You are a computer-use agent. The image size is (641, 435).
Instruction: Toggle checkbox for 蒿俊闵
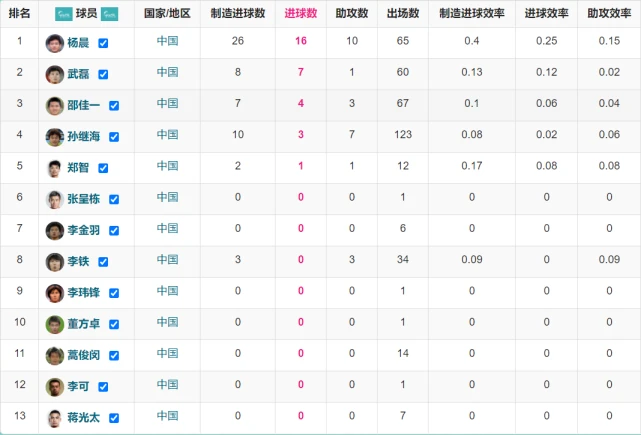click(x=114, y=355)
